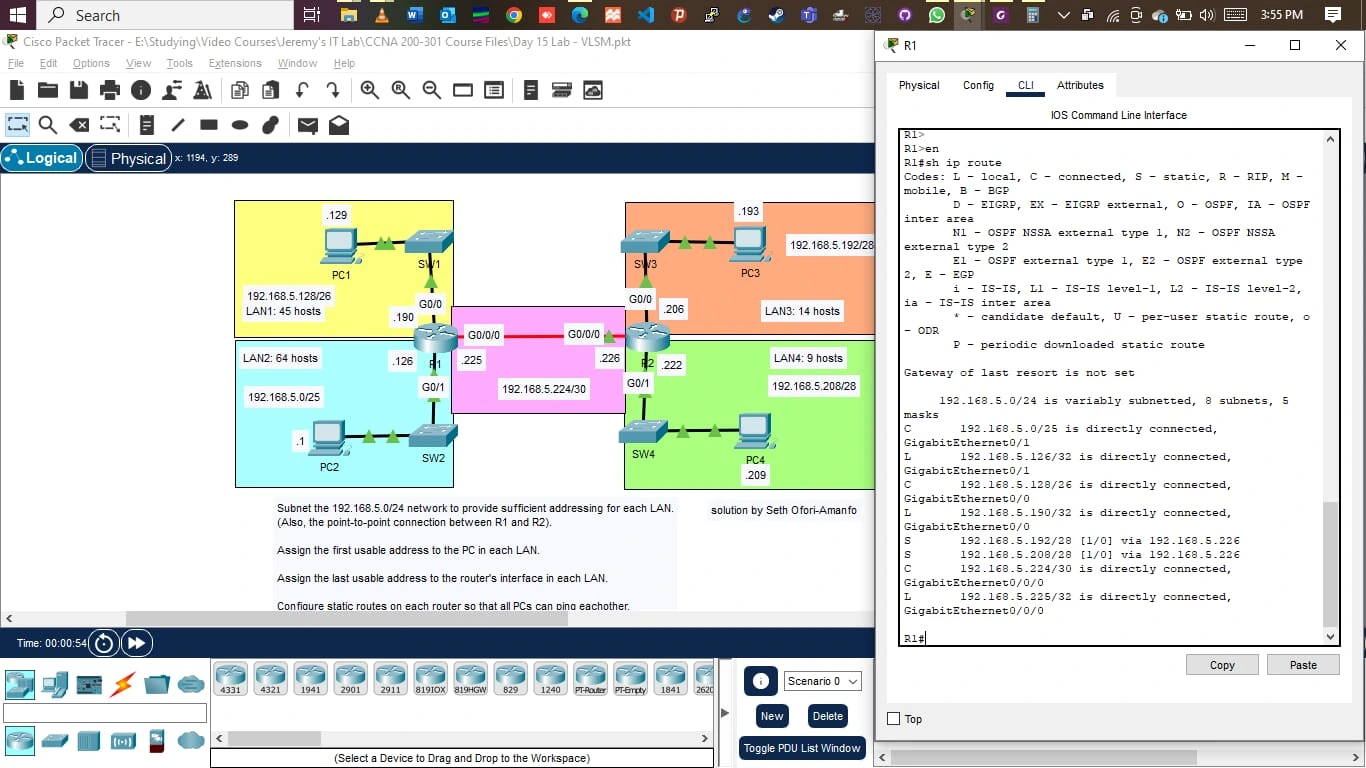Save the project with the floppy disk icon
Viewport: 1366px width, 768px height.
coord(79,90)
